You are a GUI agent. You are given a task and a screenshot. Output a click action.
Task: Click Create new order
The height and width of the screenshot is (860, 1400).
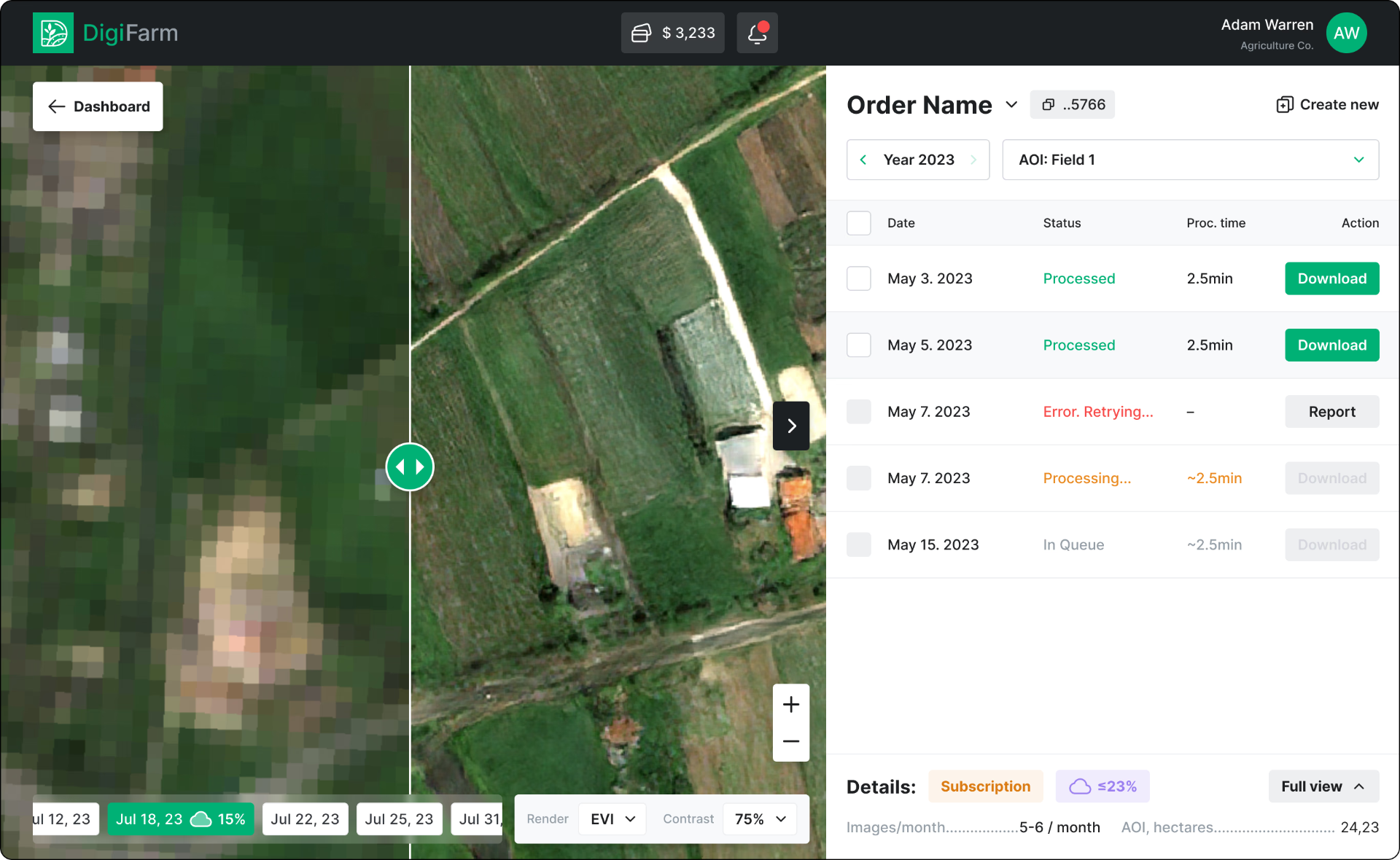point(1327,104)
